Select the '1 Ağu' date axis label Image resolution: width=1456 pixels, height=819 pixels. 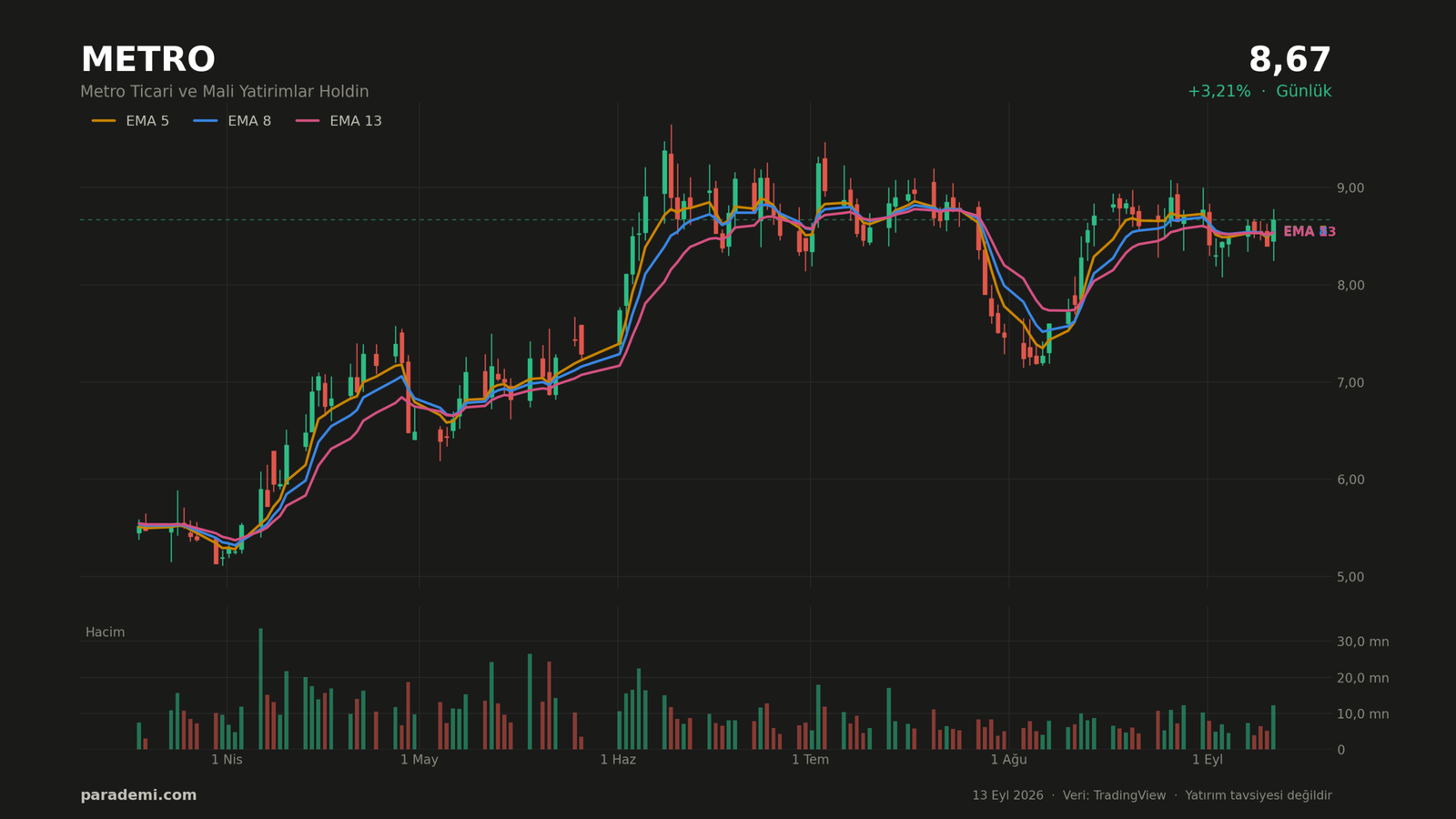pos(1008,760)
